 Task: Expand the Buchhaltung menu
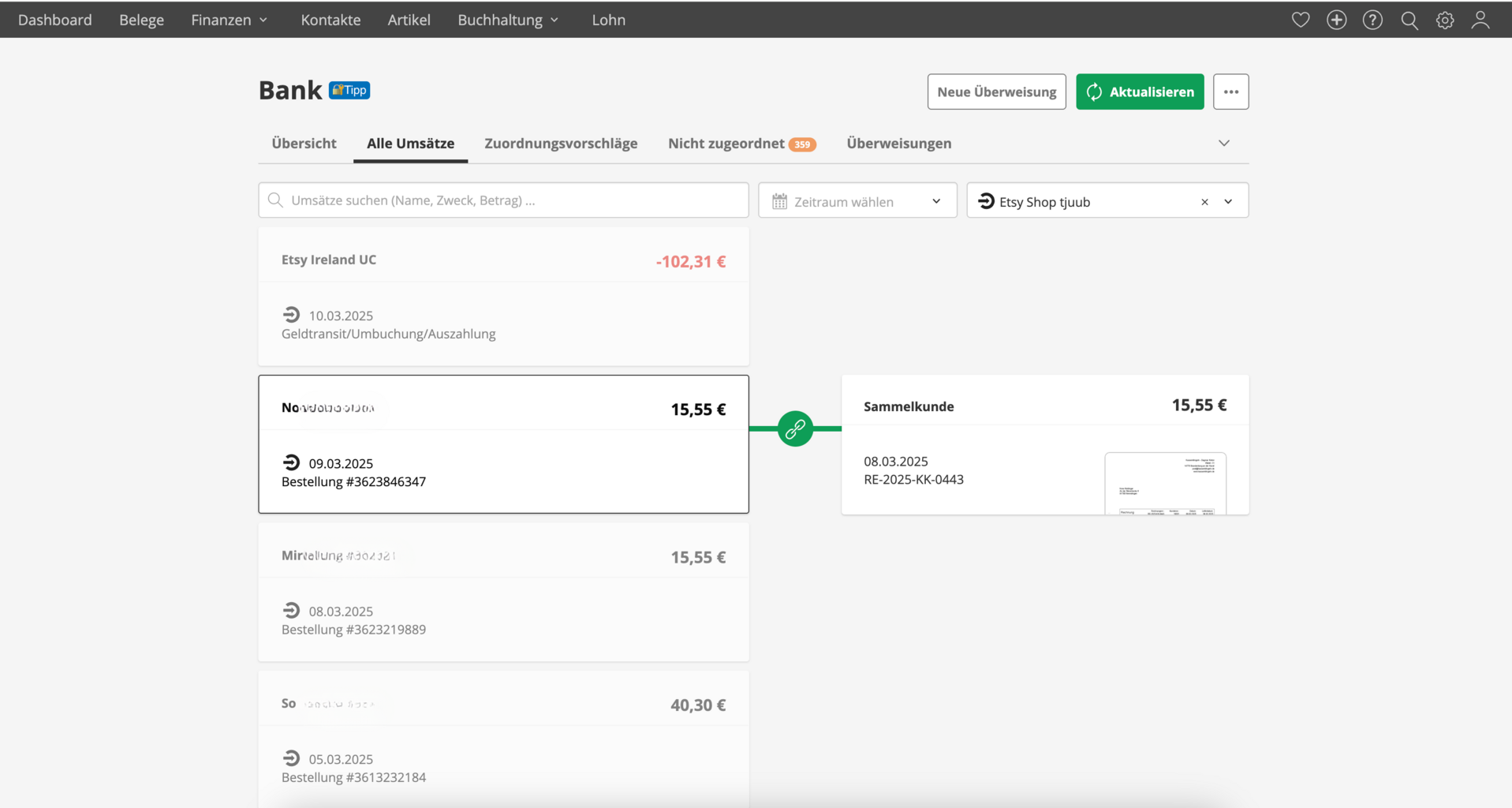click(x=508, y=20)
